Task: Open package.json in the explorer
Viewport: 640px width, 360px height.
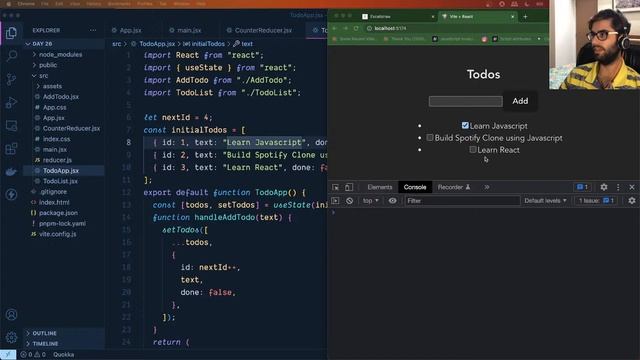Action: coord(58,213)
